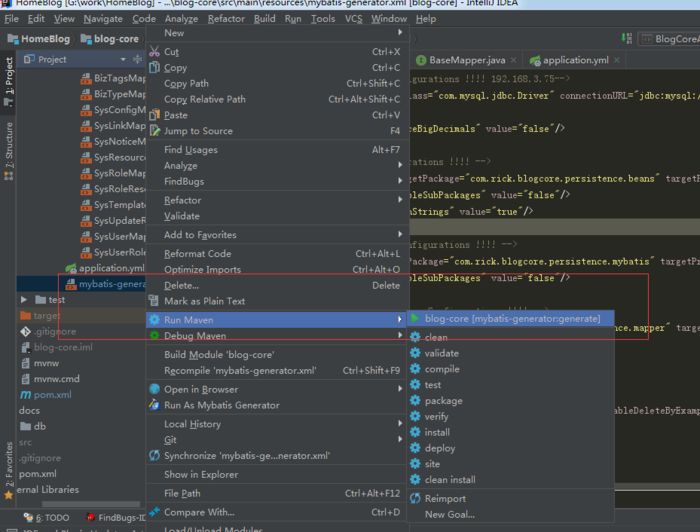Click Run As Mybatis Generator icon

click(x=154, y=405)
